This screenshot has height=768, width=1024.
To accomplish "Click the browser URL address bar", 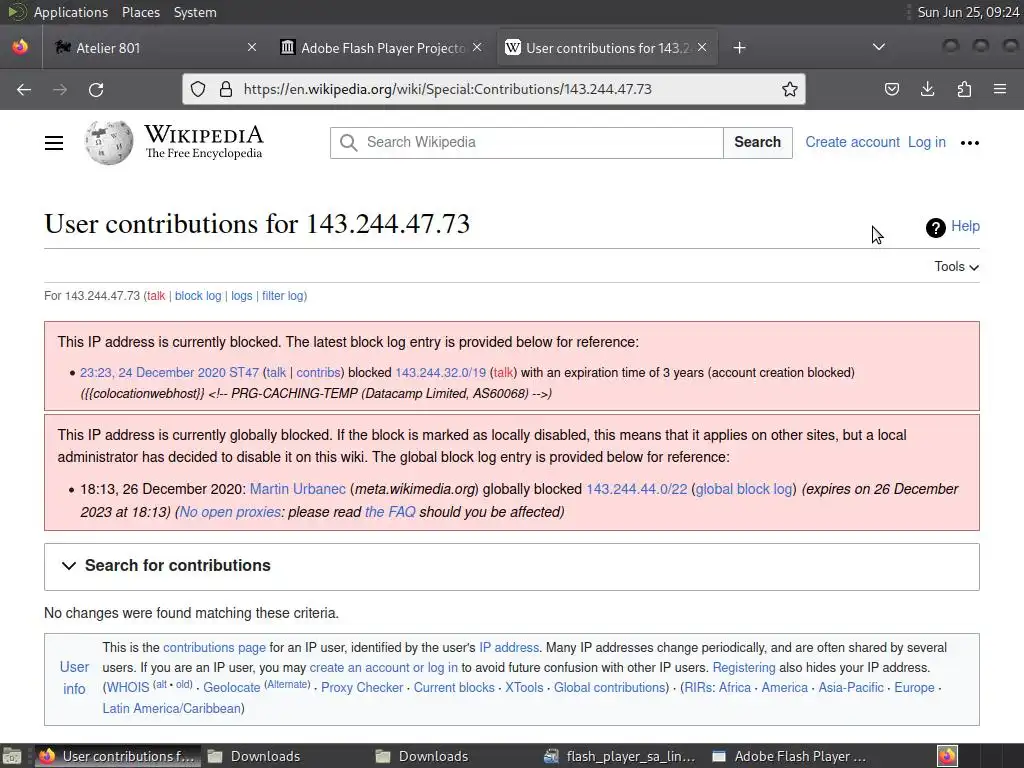I will coord(493,89).
